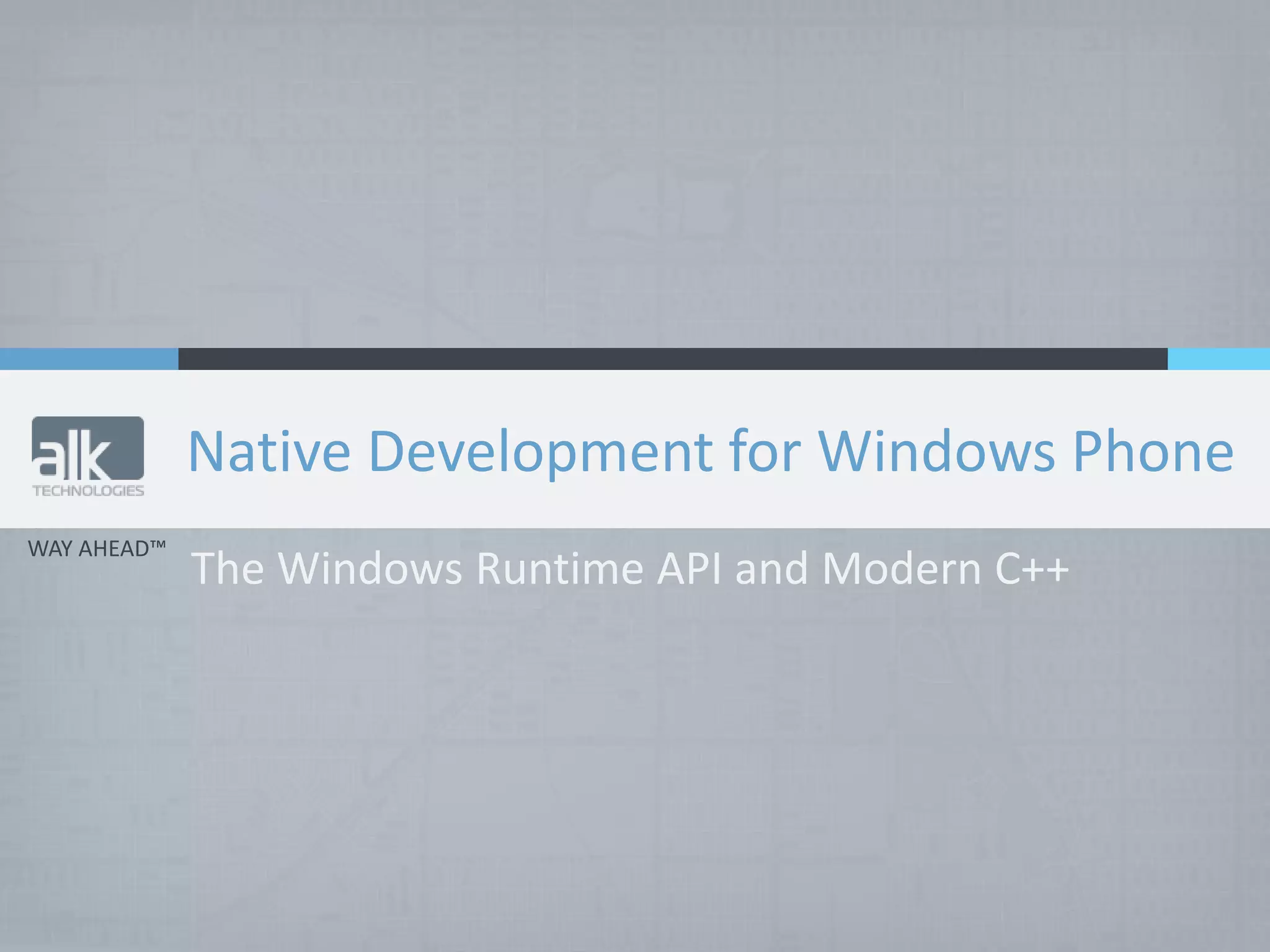Click the word Modern in the subtitle
Screen dimensions: 1270x952
coord(902,568)
